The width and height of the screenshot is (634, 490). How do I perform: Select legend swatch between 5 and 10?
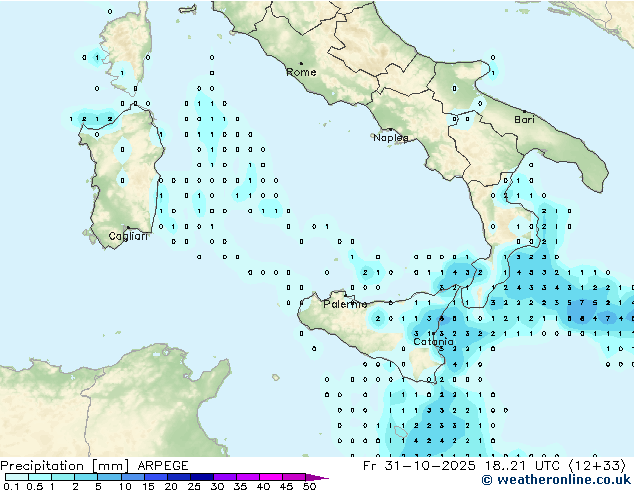109,477
